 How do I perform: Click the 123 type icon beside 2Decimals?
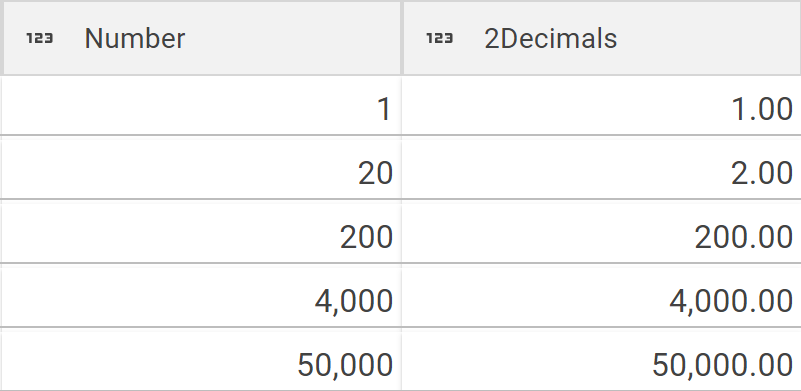click(x=440, y=38)
